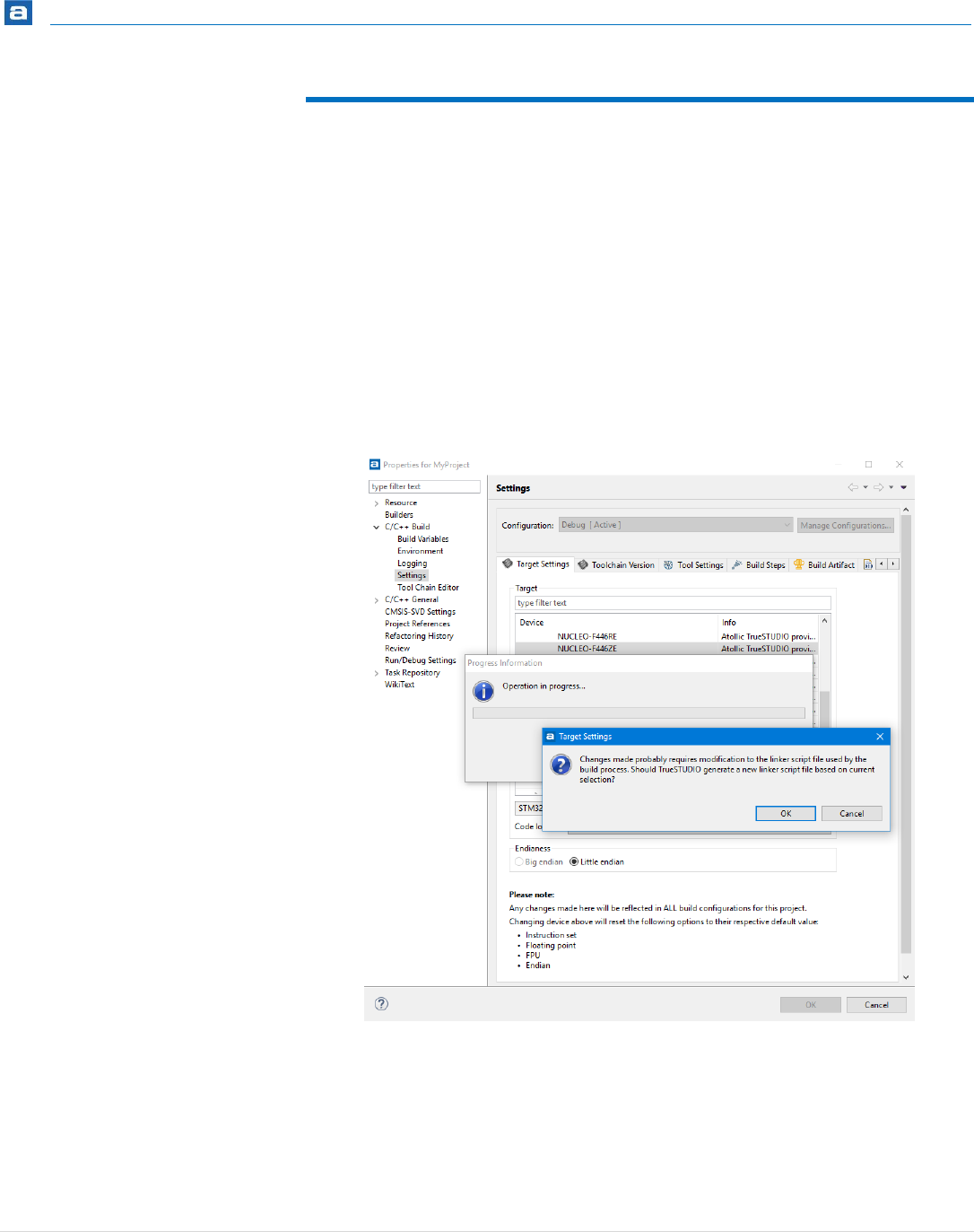Select Environment tree item

(x=420, y=551)
